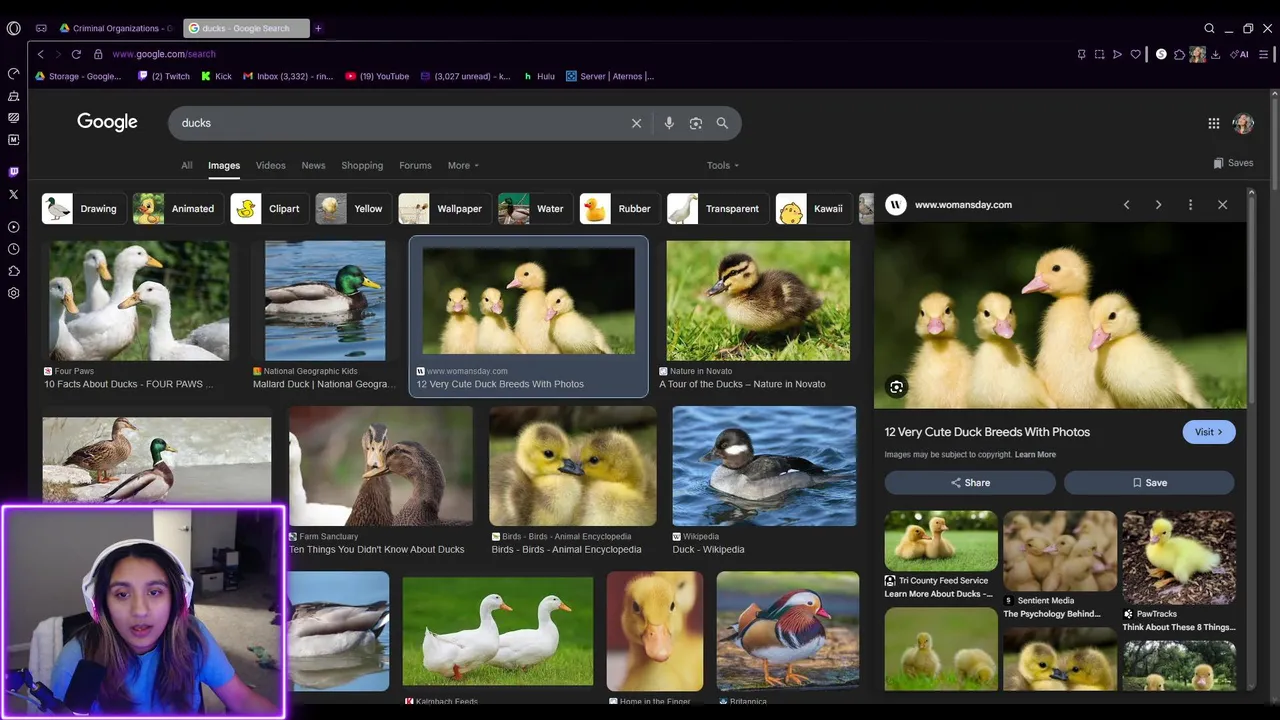This screenshot has height=720, width=1280.
Task: Start voice search with the microphone
Action: click(669, 123)
